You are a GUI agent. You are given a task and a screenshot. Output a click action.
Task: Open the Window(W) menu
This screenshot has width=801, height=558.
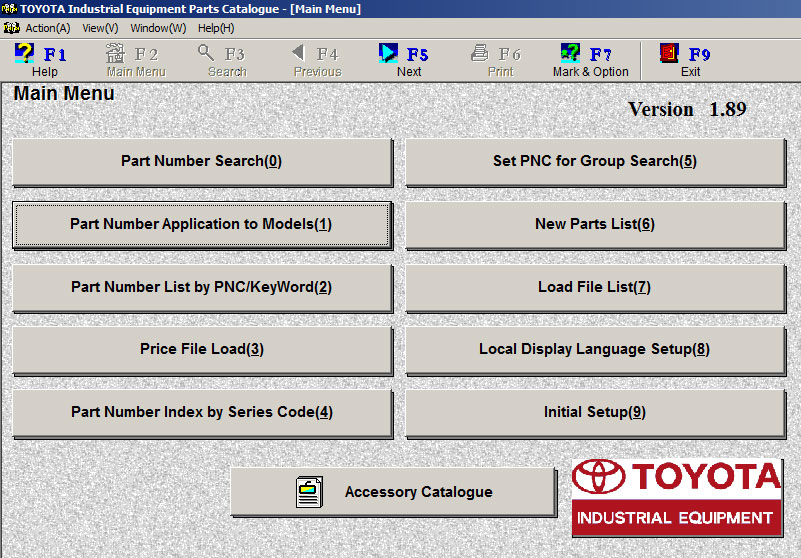[158, 28]
